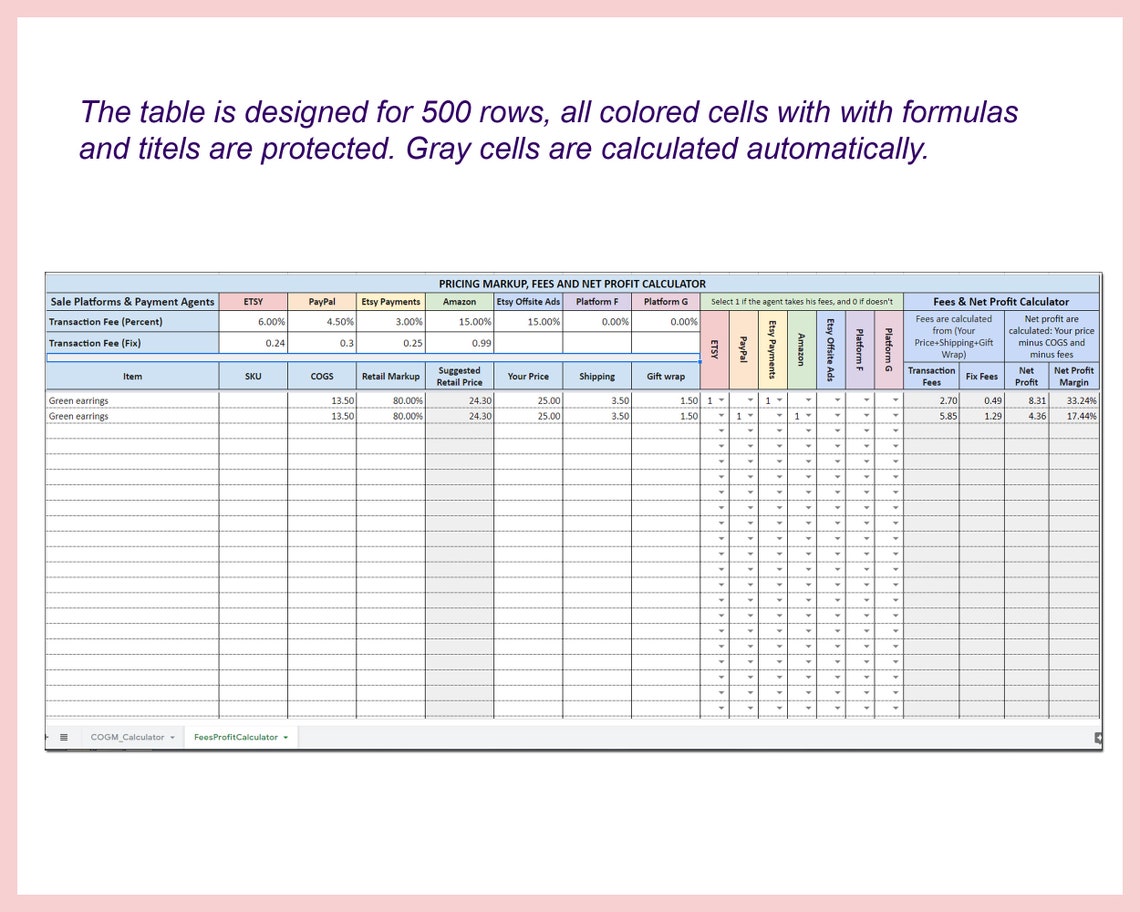Click the Gift wrap cell showing 1.50
This screenshot has height=912, width=1140.
(667, 399)
